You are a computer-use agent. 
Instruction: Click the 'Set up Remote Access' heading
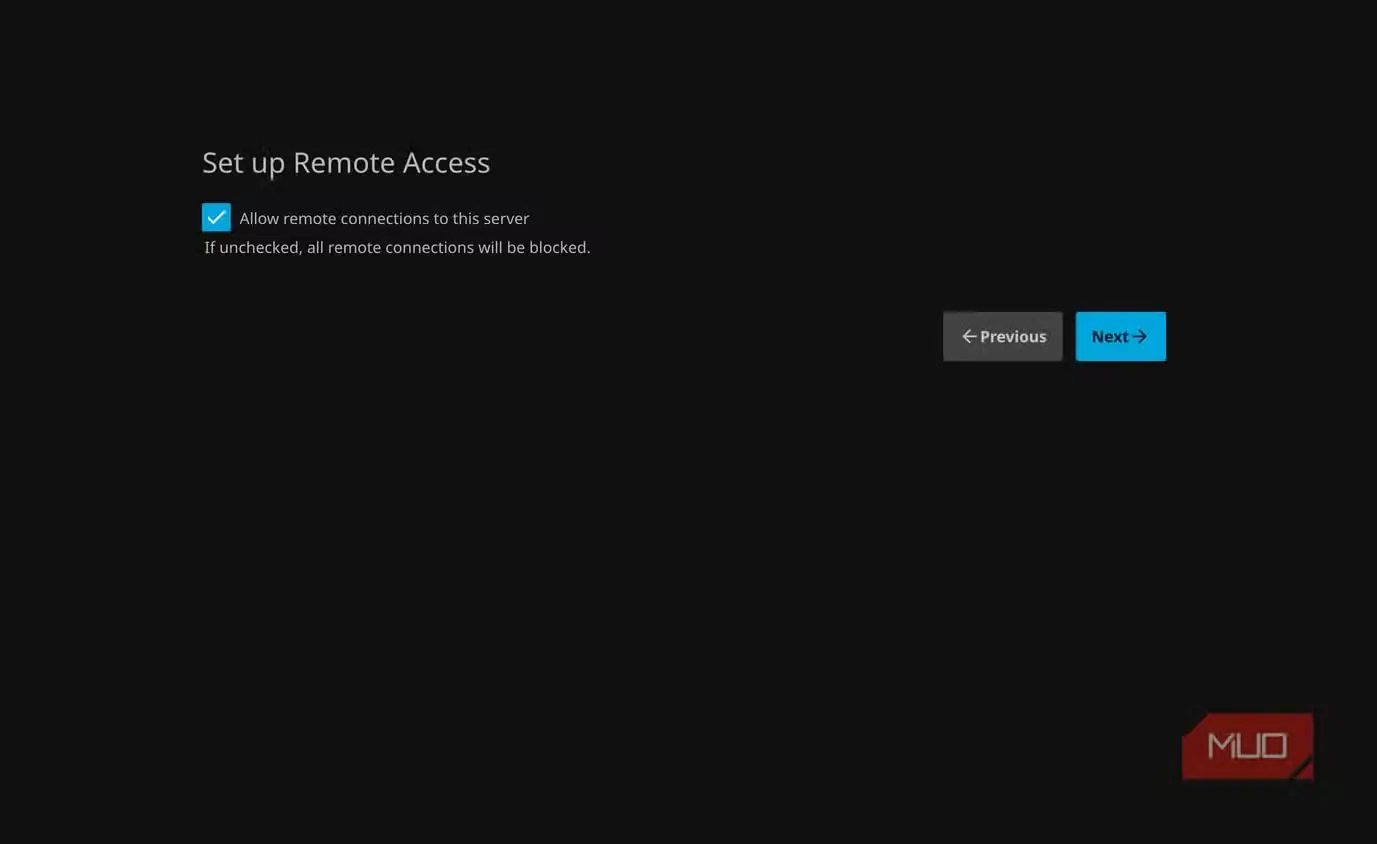point(346,163)
